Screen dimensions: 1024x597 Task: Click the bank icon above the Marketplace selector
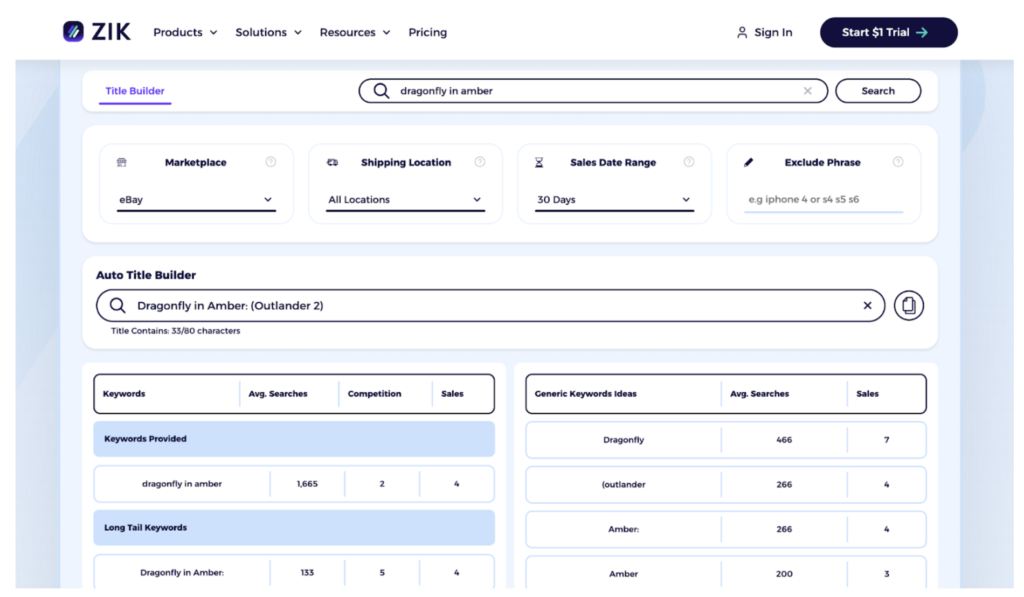(122, 161)
